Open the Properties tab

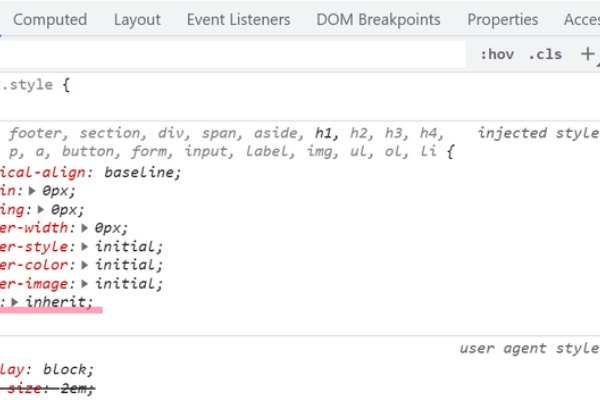503,20
